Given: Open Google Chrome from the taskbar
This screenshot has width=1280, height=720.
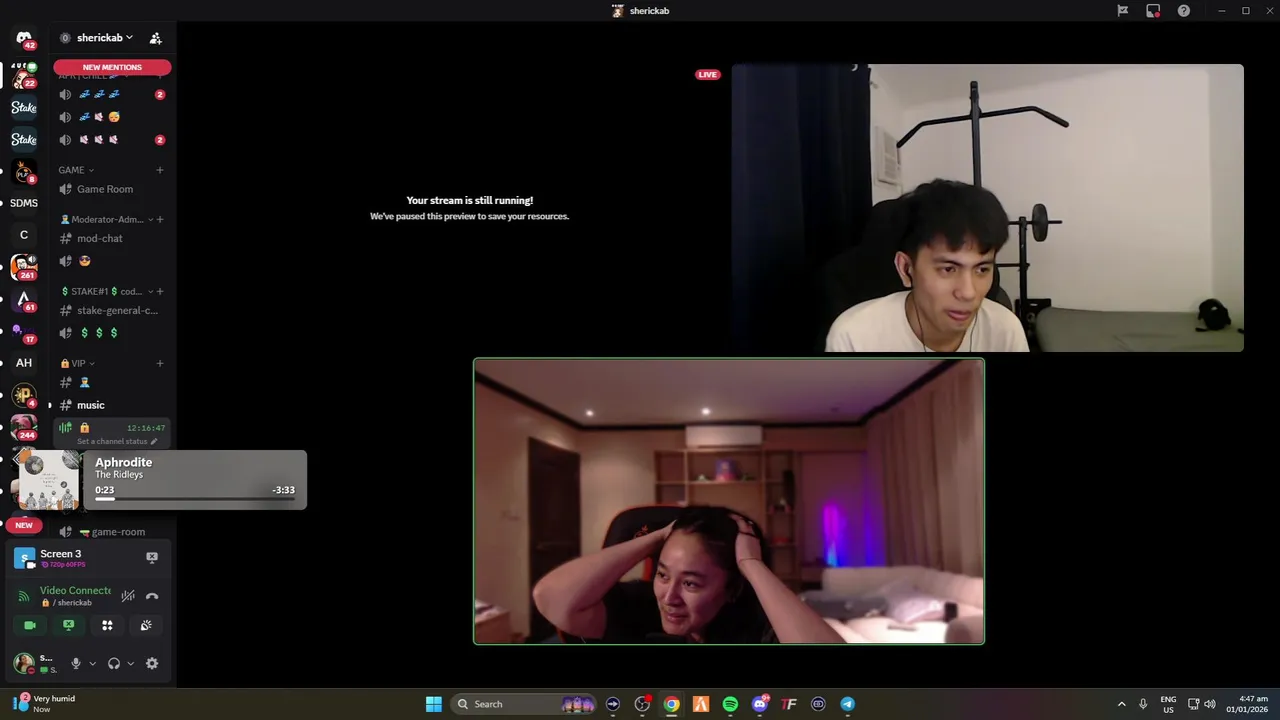Looking at the screenshot, I should pos(671,704).
